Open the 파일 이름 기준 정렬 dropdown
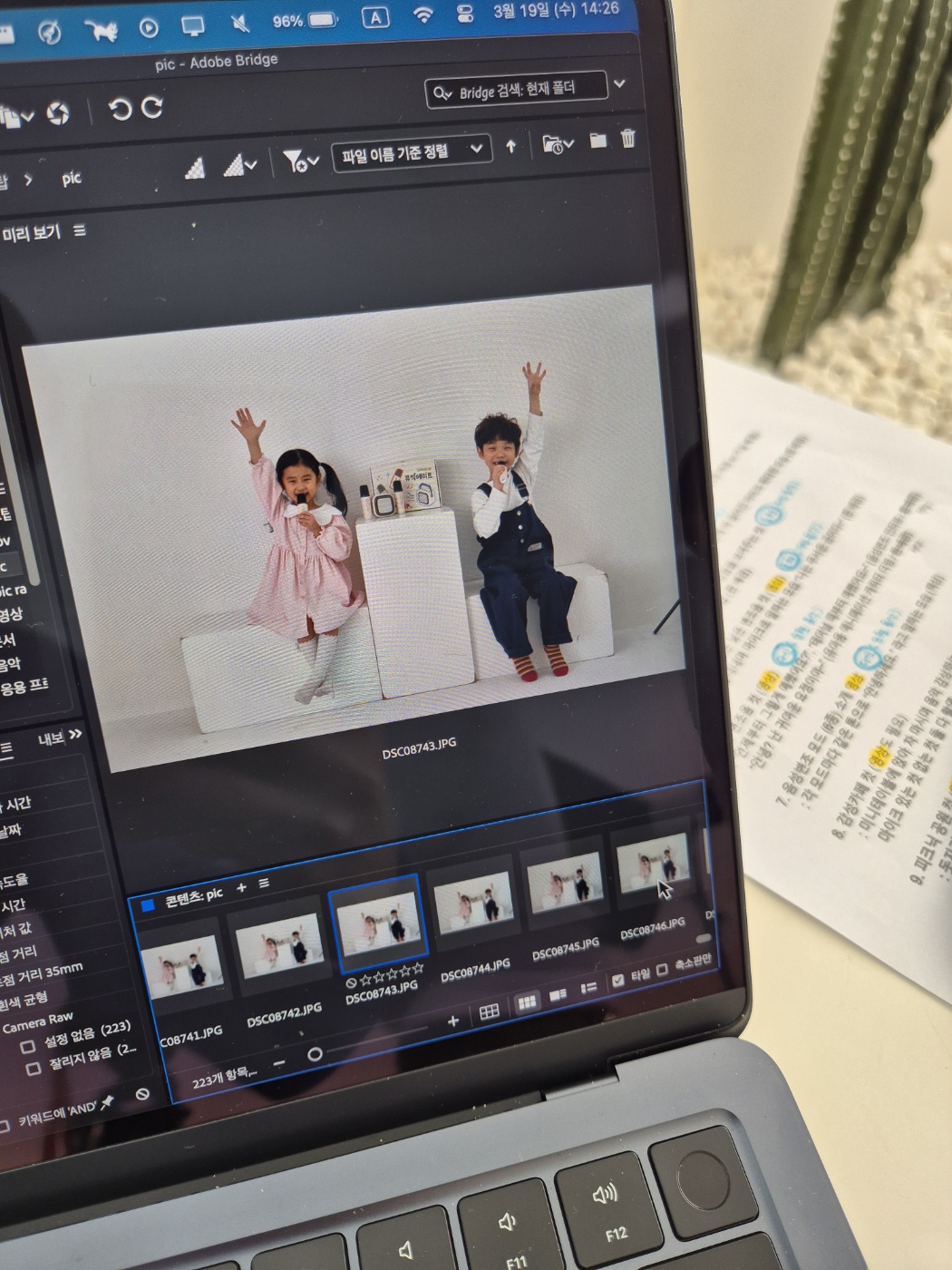Viewport: 952px width, 1270px height. (x=411, y=152)
